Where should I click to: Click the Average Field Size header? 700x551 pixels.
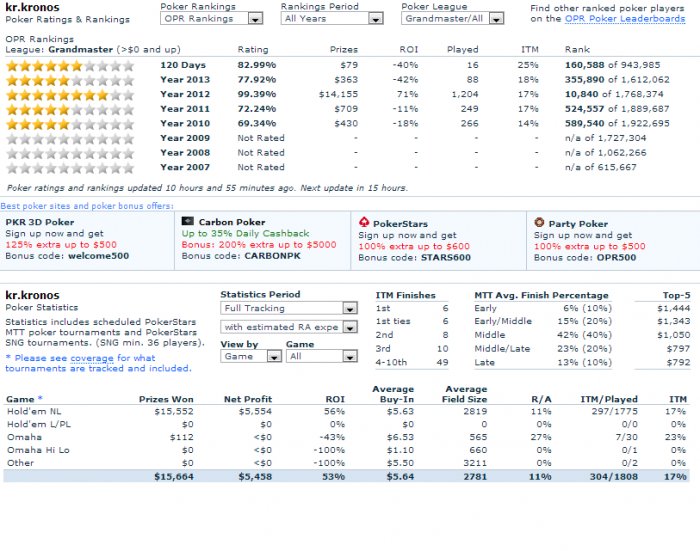[464, 394]
